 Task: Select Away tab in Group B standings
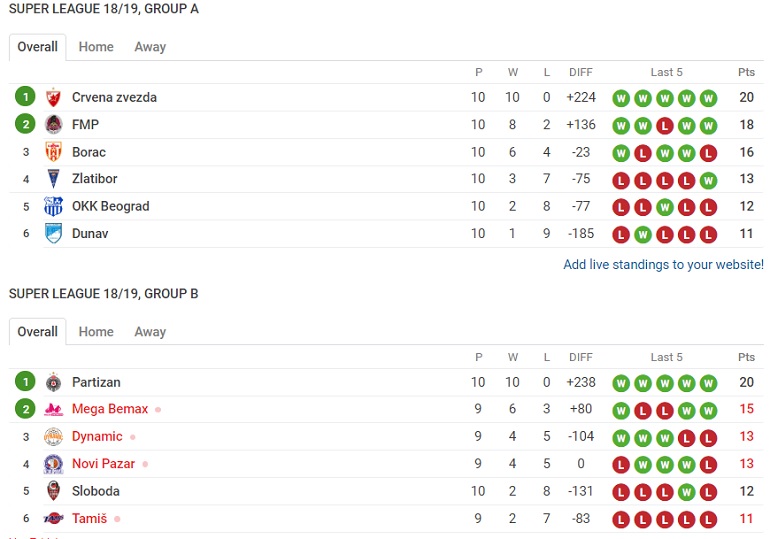pyautogui.click(x=150, y=332)
